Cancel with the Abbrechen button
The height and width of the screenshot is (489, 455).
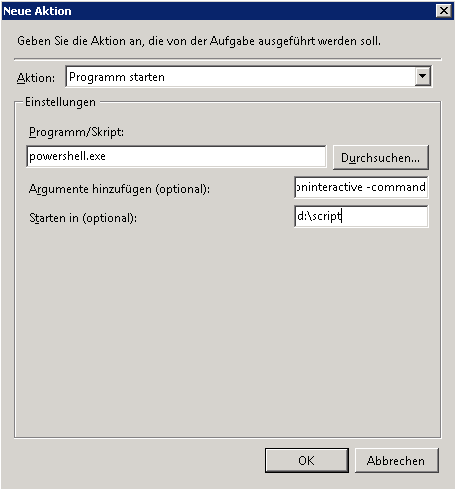pos(396,460)
